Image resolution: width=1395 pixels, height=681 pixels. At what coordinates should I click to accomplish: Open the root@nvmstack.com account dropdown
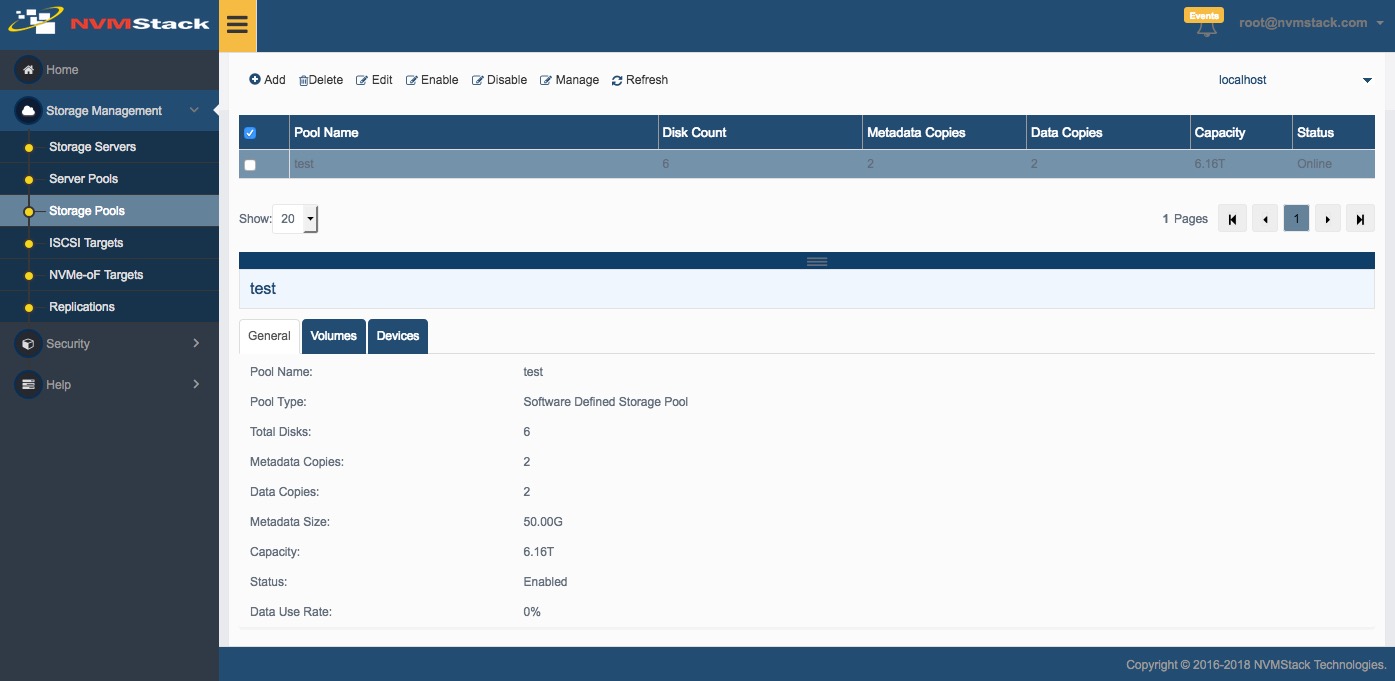[1303, 22]
